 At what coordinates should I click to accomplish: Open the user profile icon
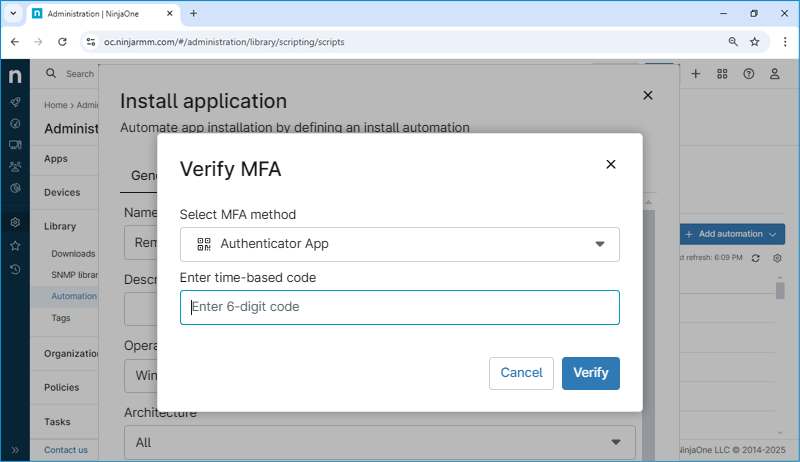(x=774, y=74)
